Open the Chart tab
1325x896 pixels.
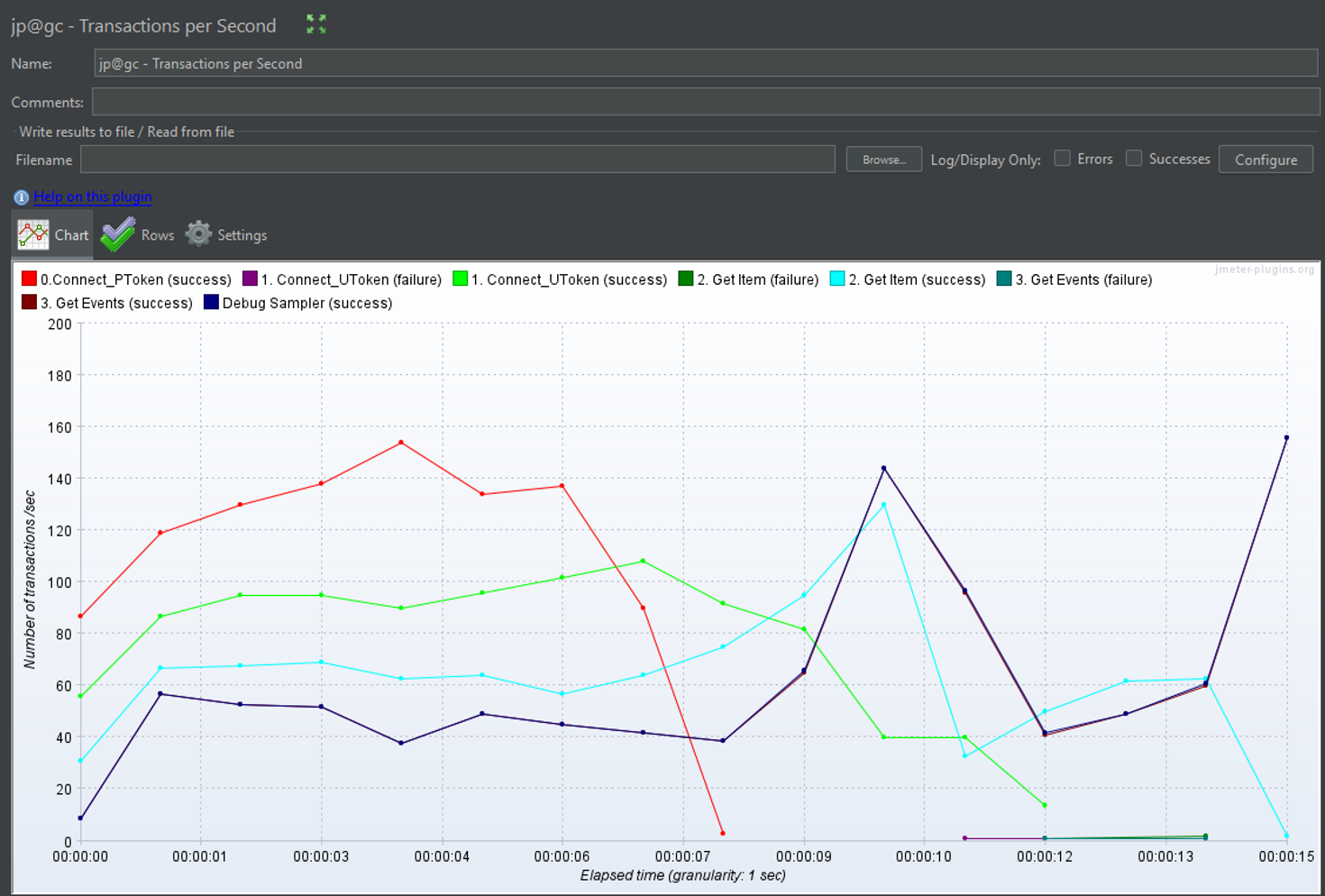coord(52,234)
